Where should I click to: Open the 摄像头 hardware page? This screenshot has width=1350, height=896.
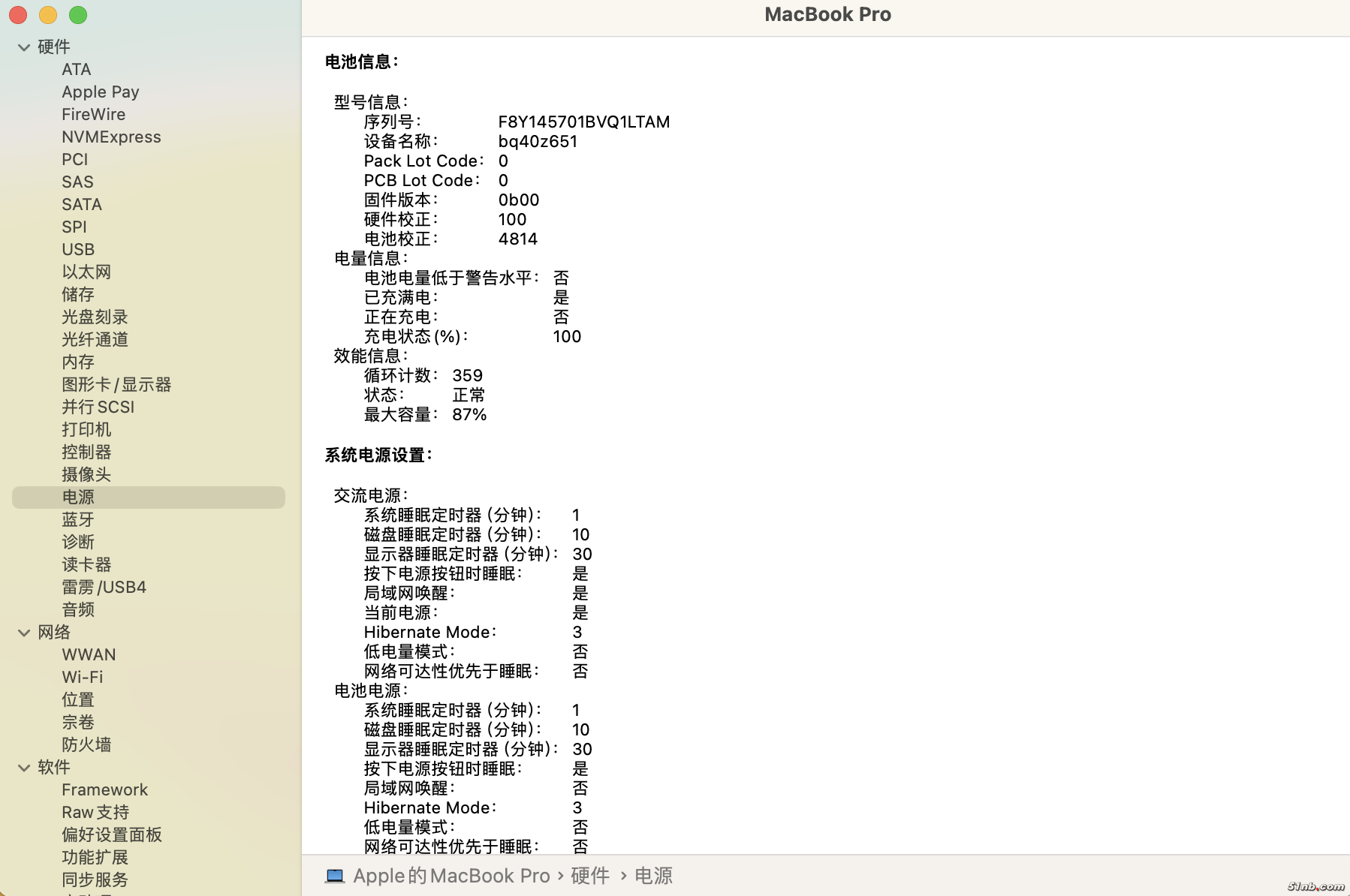click(x=86, y=474)
